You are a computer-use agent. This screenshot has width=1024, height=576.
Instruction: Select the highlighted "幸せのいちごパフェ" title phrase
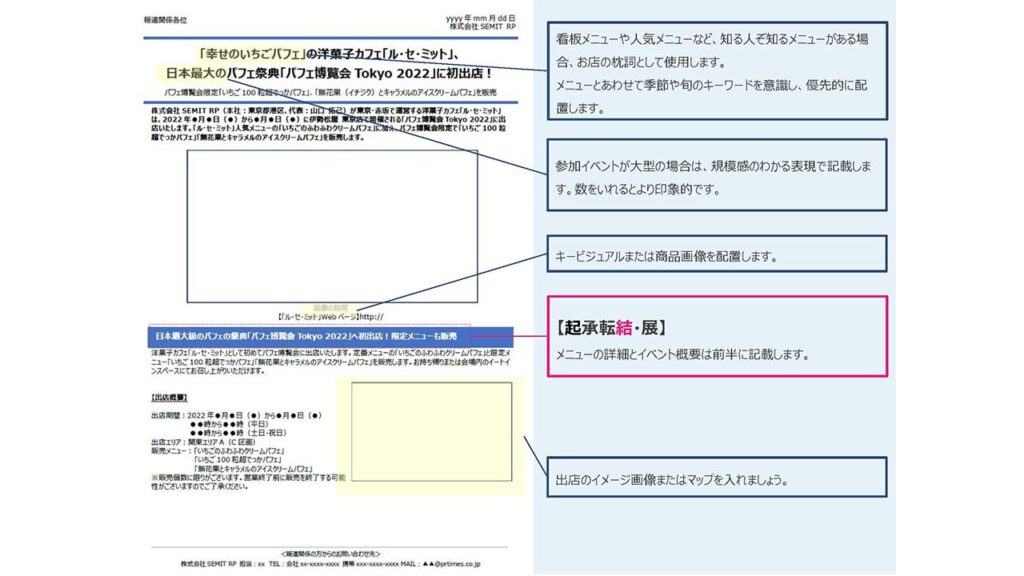pos(252,54)
